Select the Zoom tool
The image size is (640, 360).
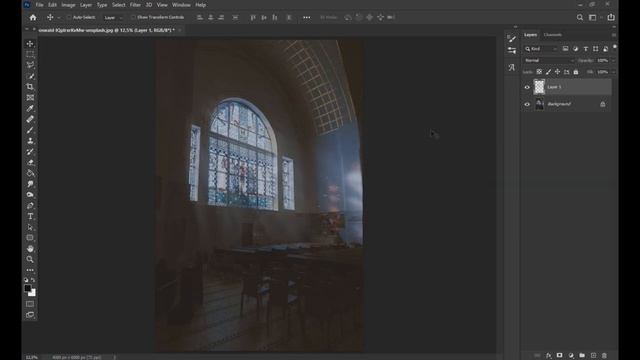point(30,259)
